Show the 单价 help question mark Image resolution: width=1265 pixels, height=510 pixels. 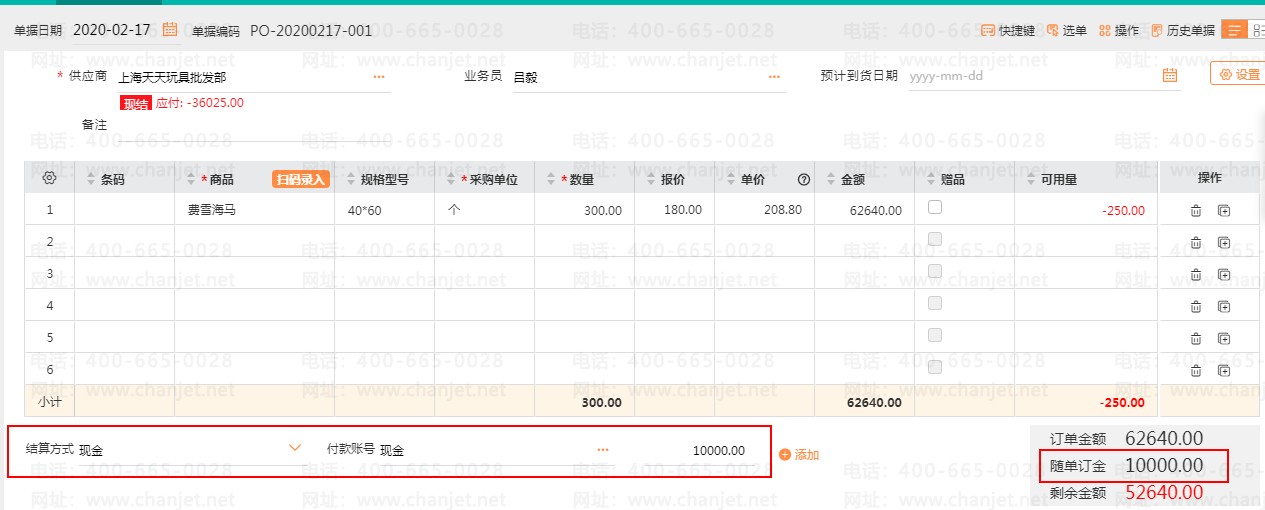[803, 180]
